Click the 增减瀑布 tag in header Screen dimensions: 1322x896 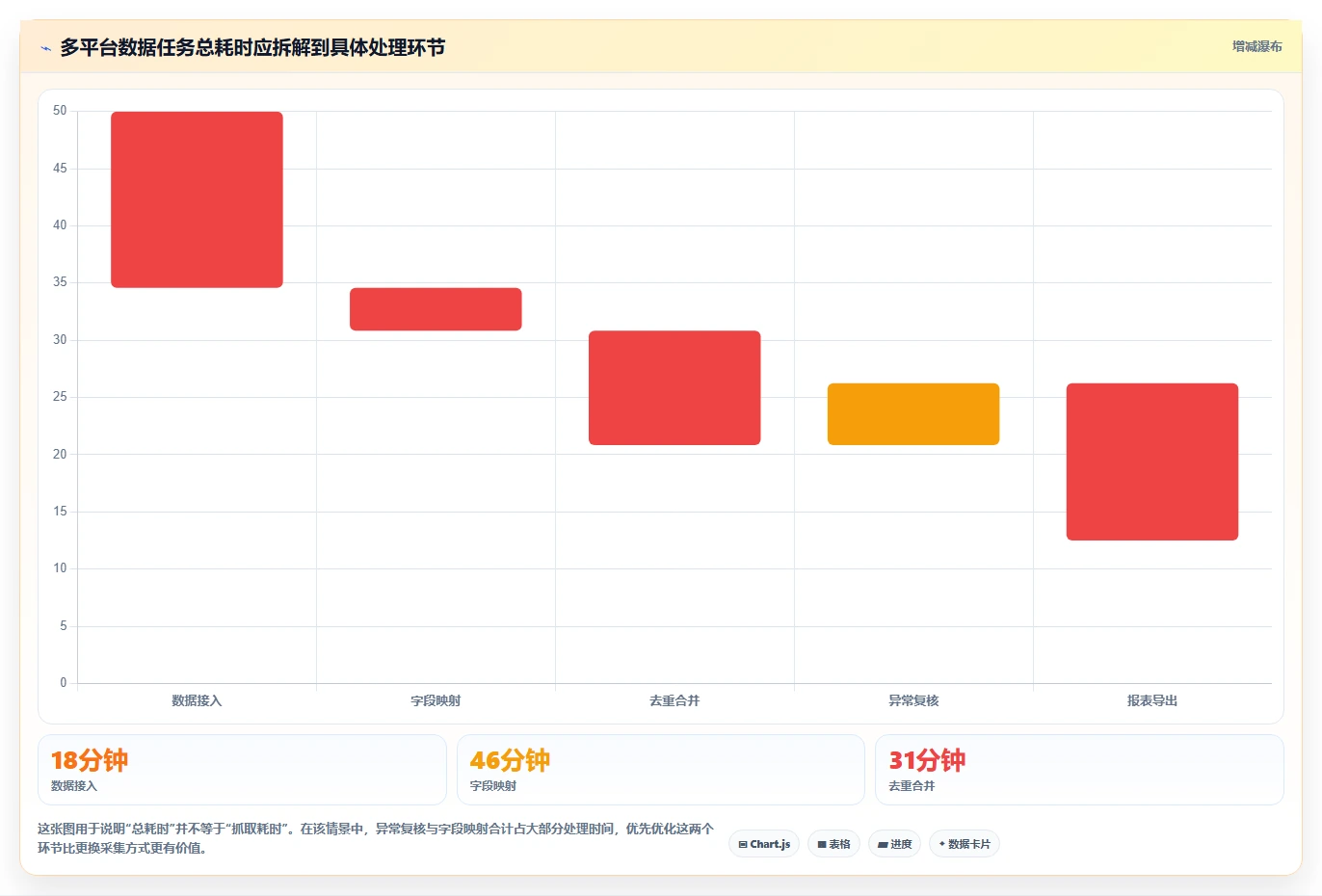[1256, 46]
